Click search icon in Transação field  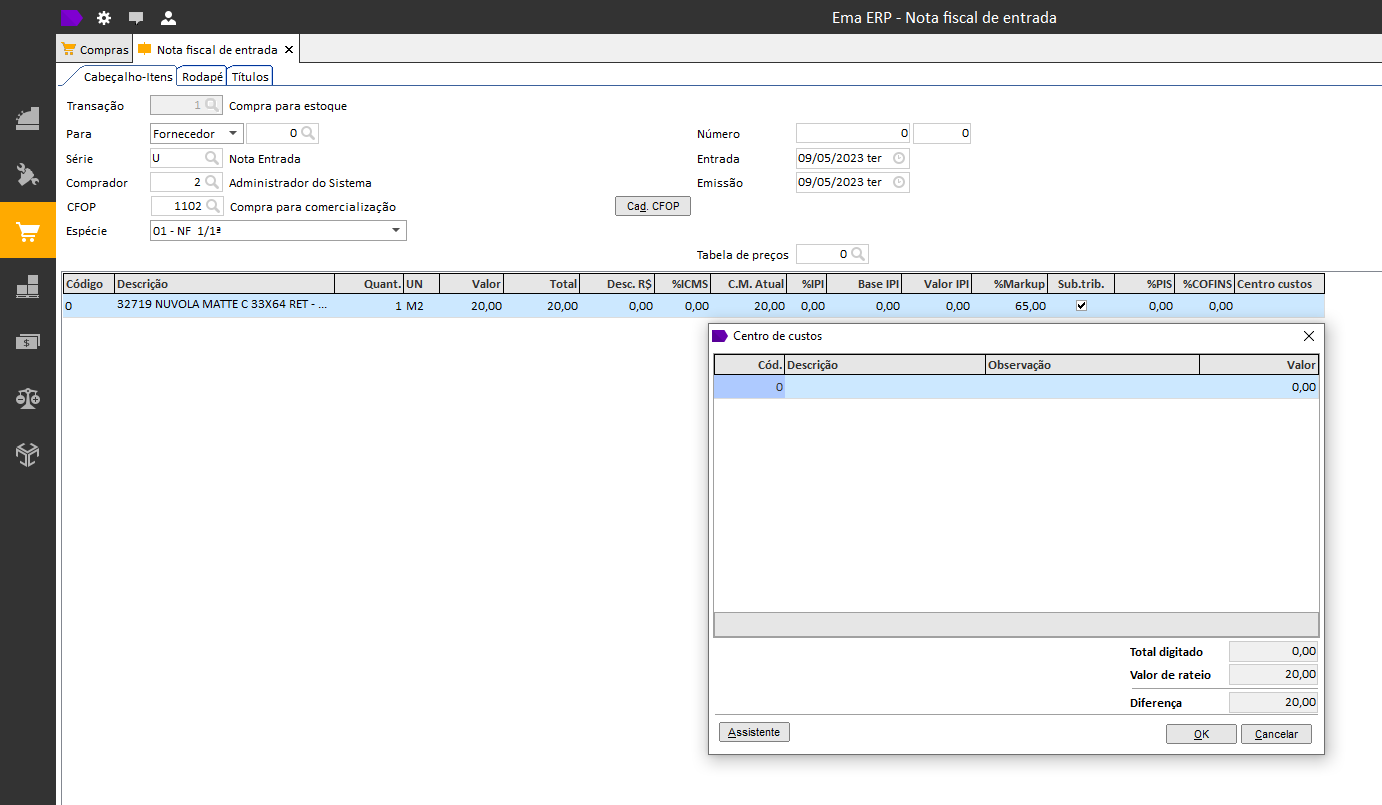pyautogui.click(x=211, y=105)
